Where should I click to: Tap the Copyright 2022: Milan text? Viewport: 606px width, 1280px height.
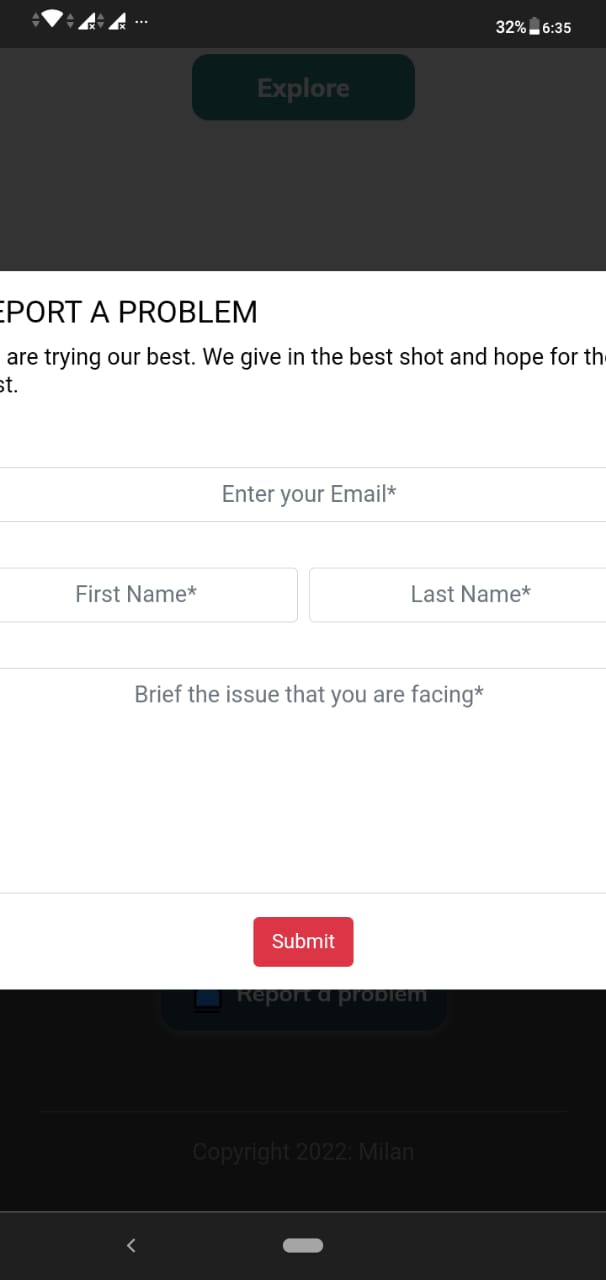click(302, 1151)
